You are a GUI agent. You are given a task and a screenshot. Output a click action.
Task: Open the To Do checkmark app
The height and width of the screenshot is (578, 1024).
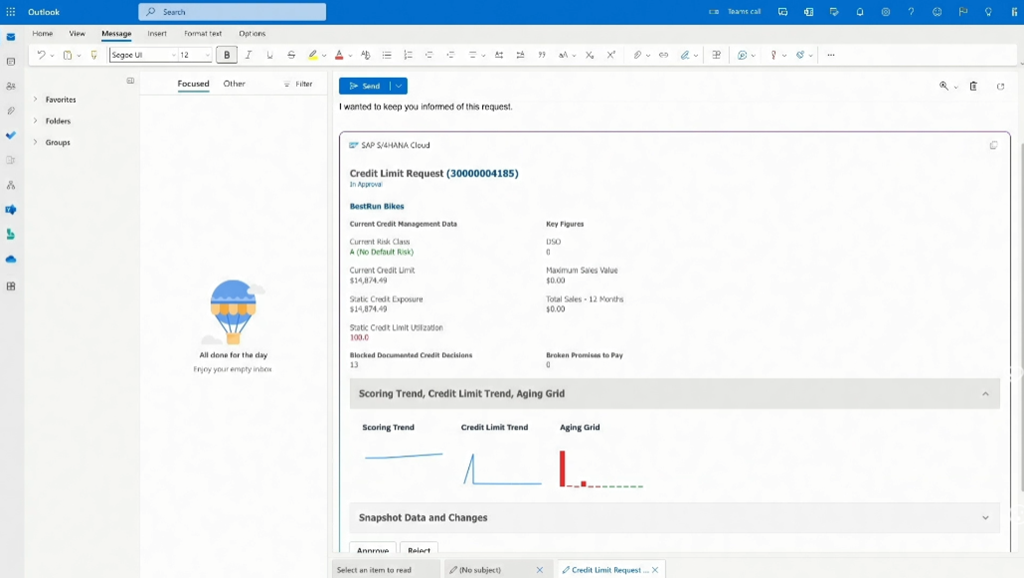pyautogui.click(x=11, y=135)
